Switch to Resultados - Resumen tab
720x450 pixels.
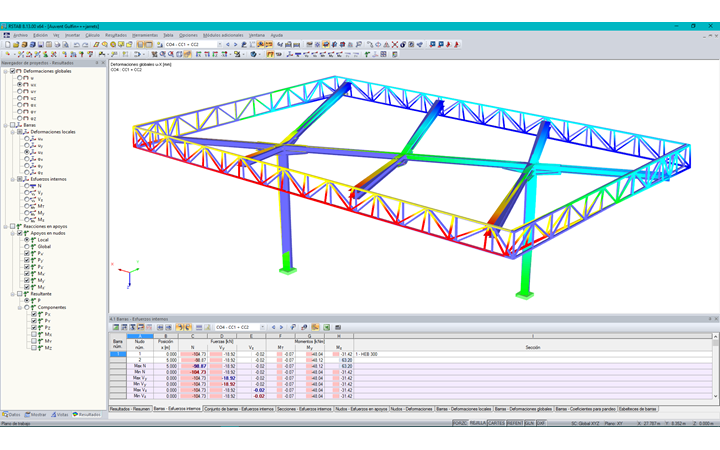click(130, 409)
